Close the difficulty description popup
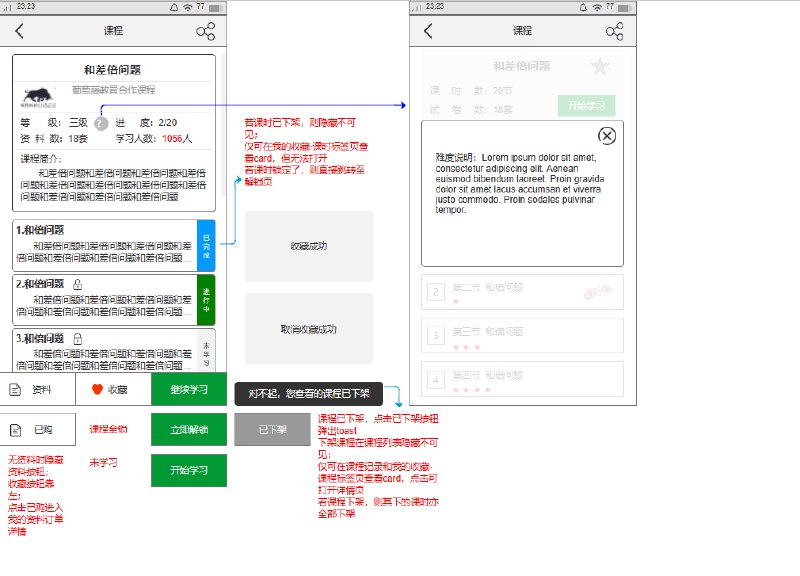Viewport: 800px width, 576px height. coord(607,136)
